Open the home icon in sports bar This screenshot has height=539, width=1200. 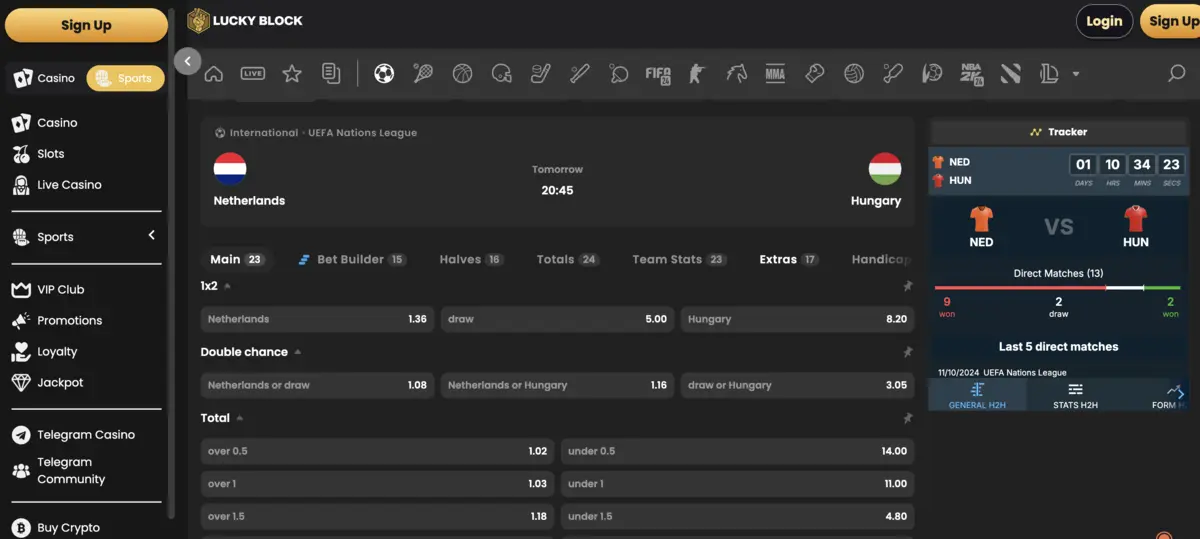coord(213,73)
